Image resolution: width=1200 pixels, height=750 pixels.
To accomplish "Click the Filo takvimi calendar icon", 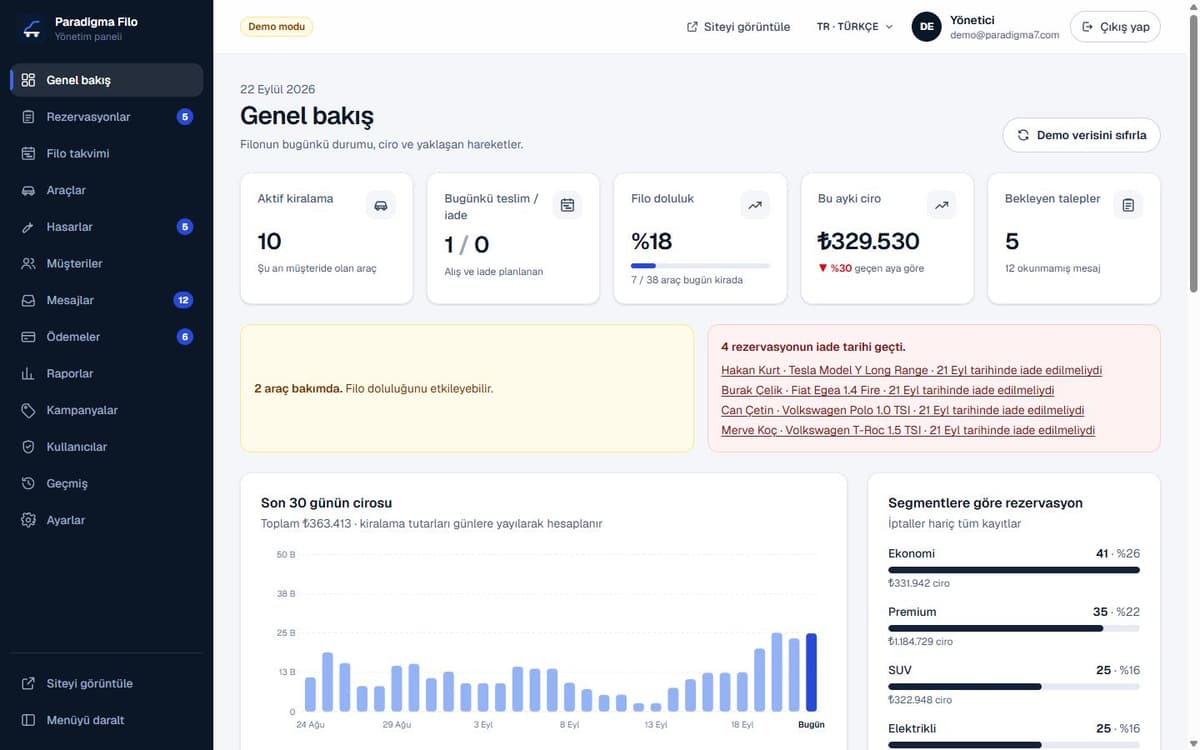I will click(x=28, y=154).
